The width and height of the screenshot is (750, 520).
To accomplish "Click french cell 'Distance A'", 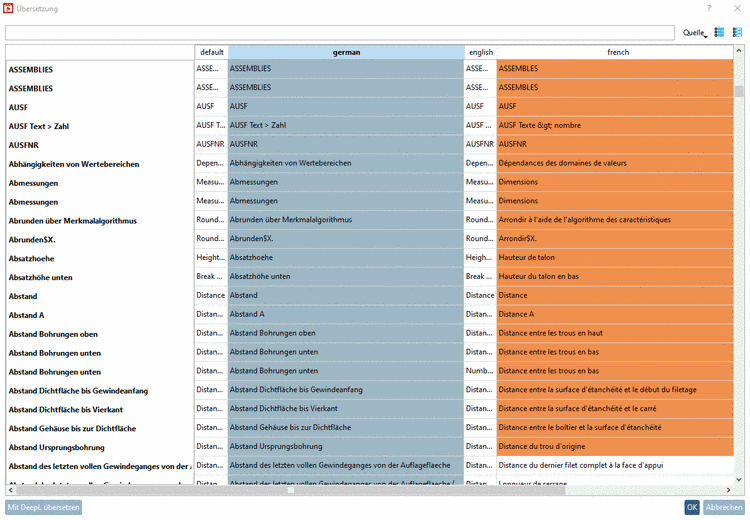I will (x=615, y=314).
